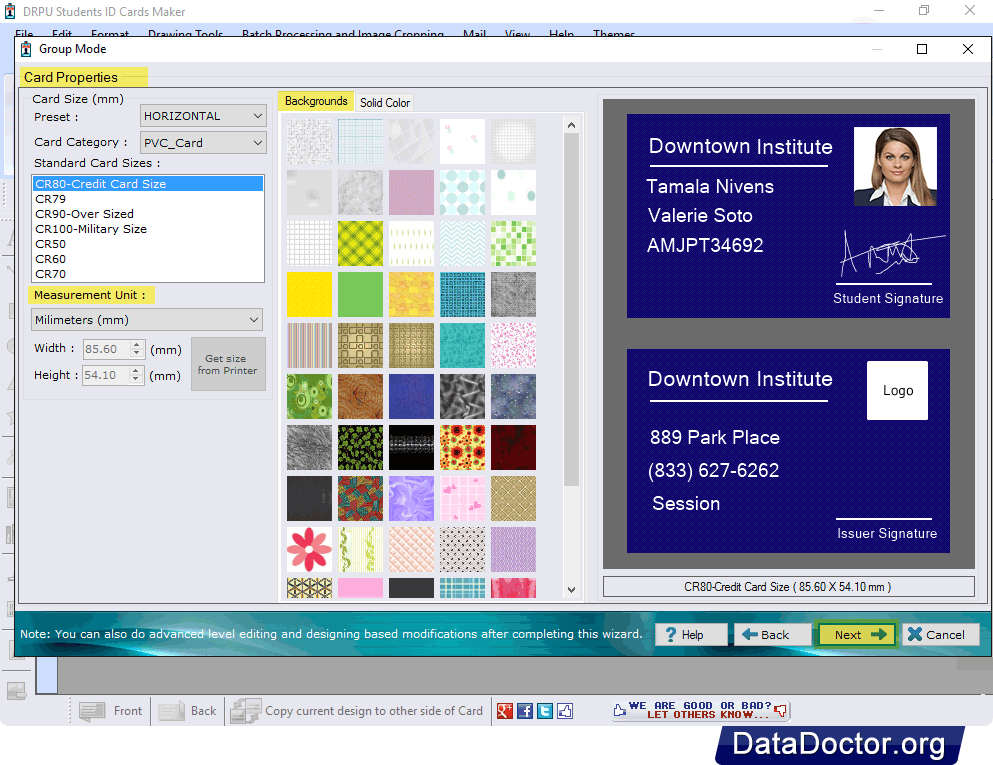Image resolution: width=993 pixels, height=765 pixels.
Task: Click the Help button
Action: pos(691,635)
